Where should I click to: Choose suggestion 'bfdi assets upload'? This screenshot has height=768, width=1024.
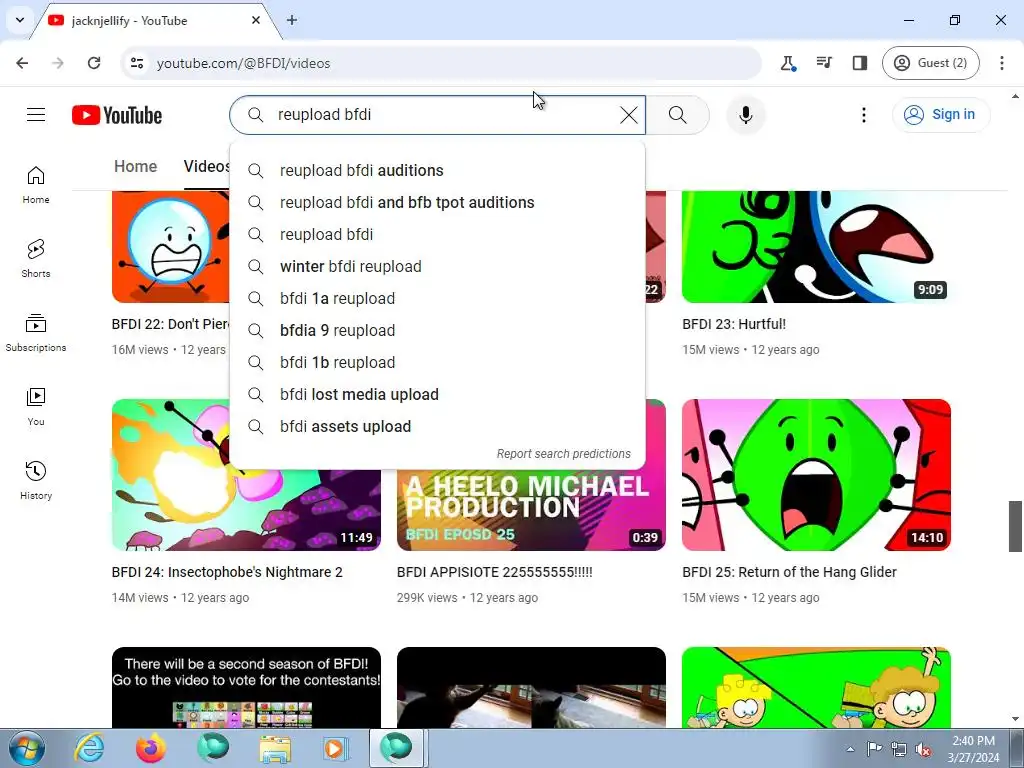[x=438, y=426]
